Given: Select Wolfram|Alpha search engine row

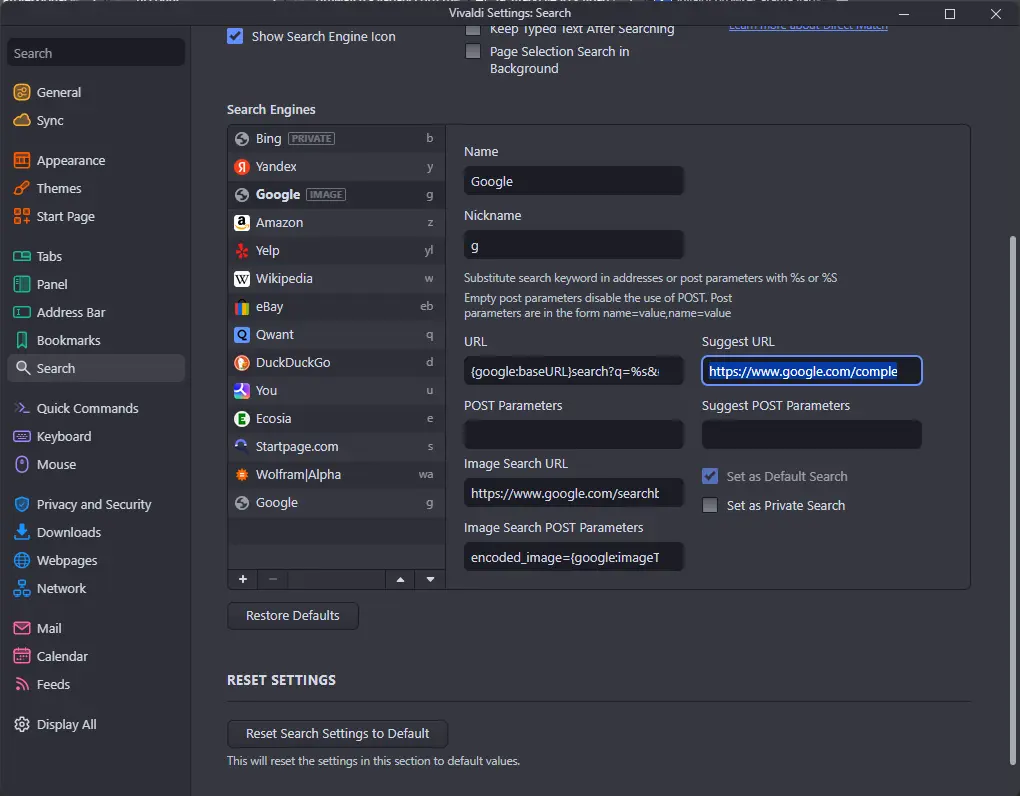Looking at the screenshot, I should point(336,474).
